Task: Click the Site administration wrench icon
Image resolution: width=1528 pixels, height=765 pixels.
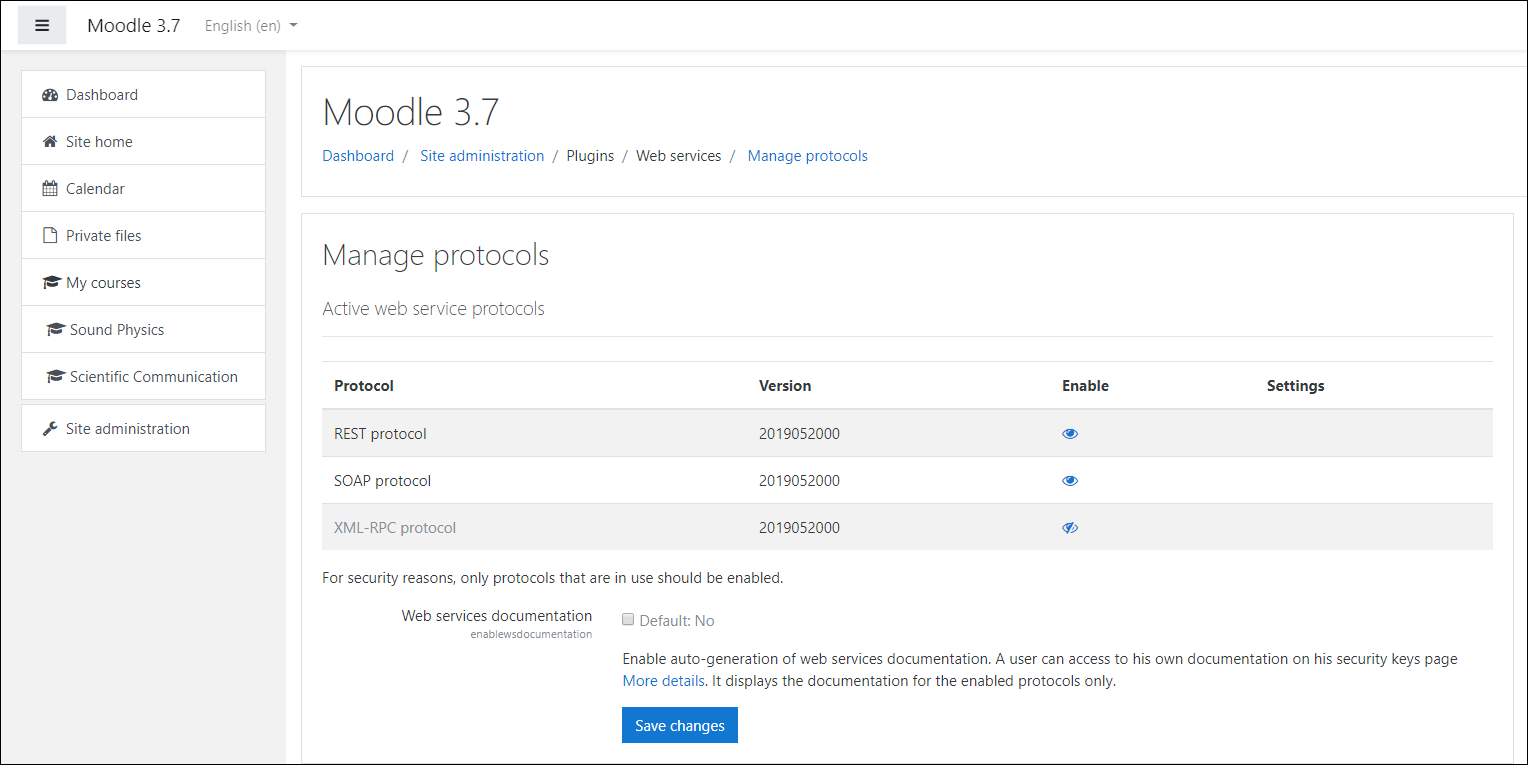Action: (50, 429)
